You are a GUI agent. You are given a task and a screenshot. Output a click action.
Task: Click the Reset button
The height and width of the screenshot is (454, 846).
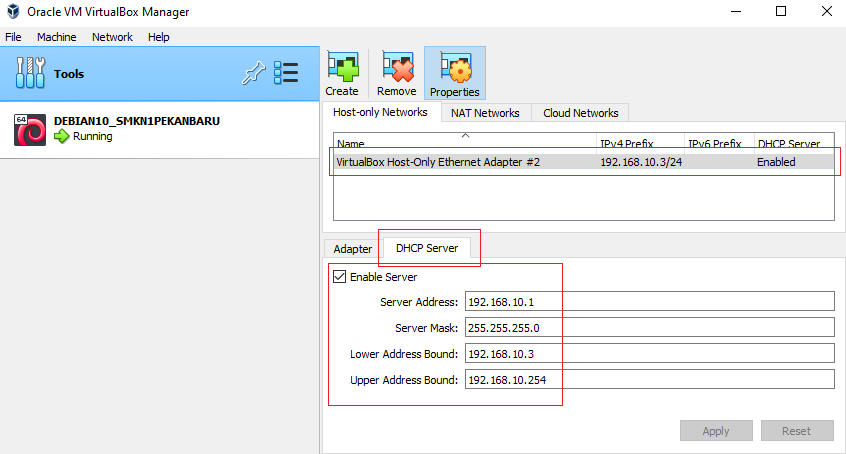[x=796, y=431]
